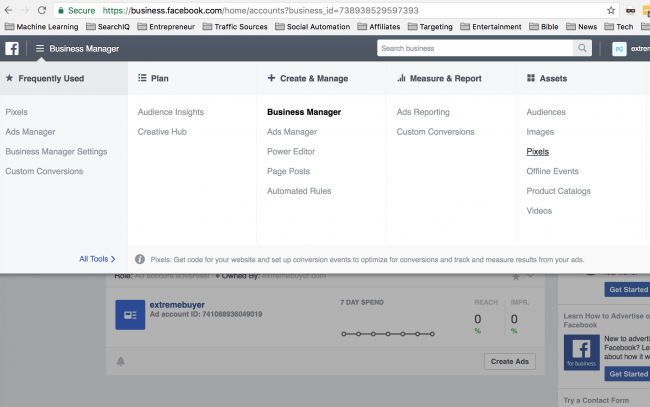Click the Assets grid icon
650x407 pixels.
531,78
